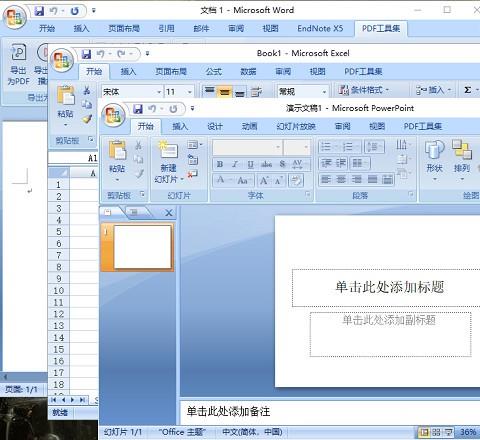The image size is (480, 440).
Task: Open PowerPoint font dialog launcher
Action: point(308,194)
